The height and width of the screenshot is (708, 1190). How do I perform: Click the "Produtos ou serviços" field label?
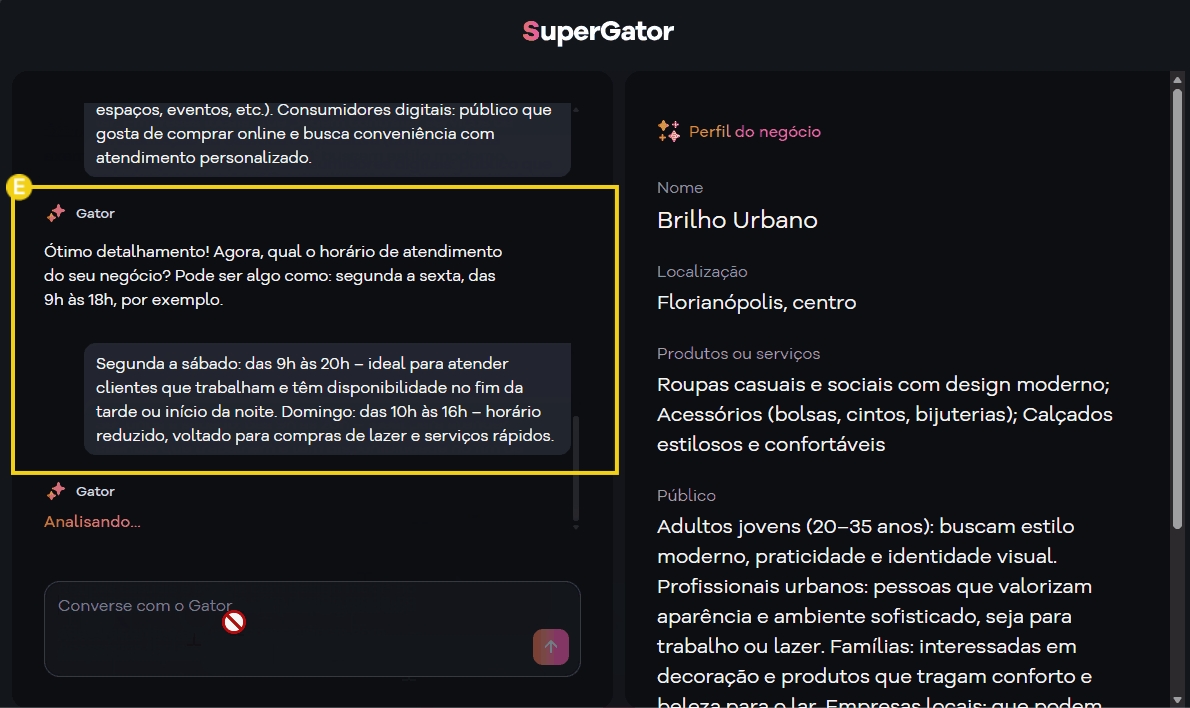tap(738, 353)
